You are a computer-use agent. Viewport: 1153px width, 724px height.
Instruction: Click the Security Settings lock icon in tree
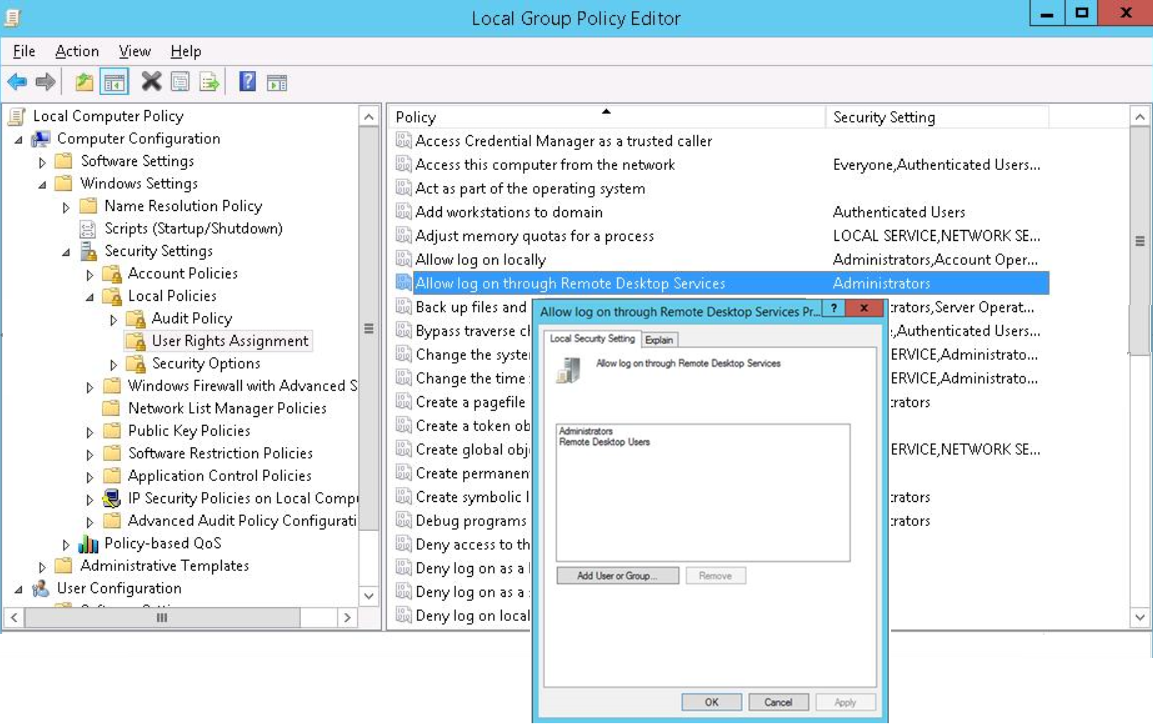(x=88, y=251)
